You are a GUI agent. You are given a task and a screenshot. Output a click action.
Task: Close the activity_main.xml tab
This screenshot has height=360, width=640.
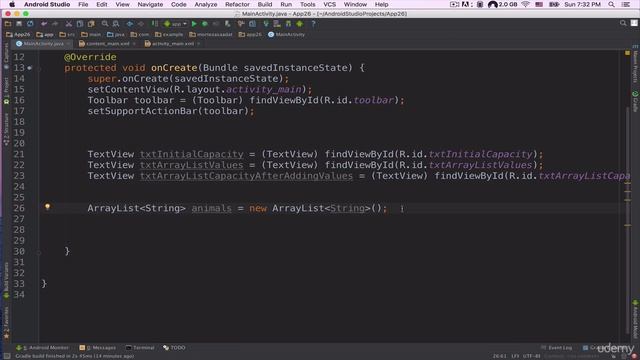click(x=198, y=44)
